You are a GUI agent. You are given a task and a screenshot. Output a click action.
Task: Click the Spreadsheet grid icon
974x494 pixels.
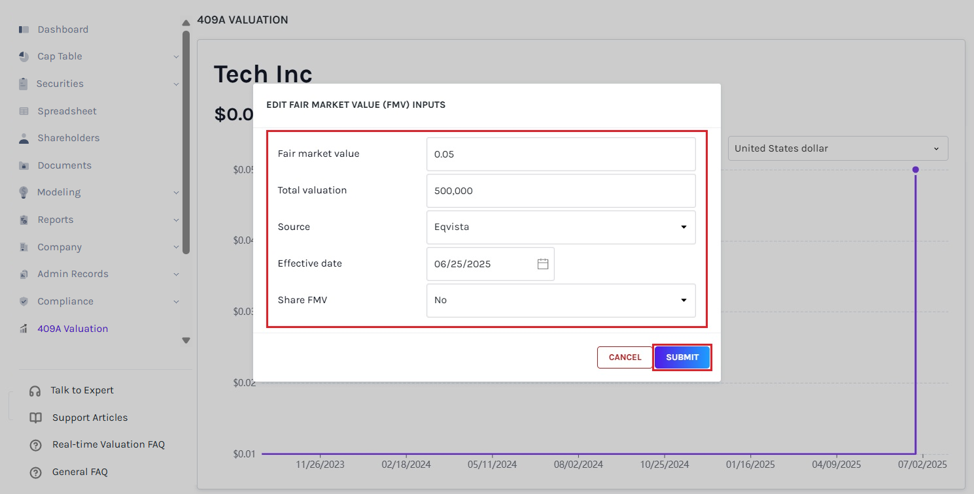tap(24, 111)
